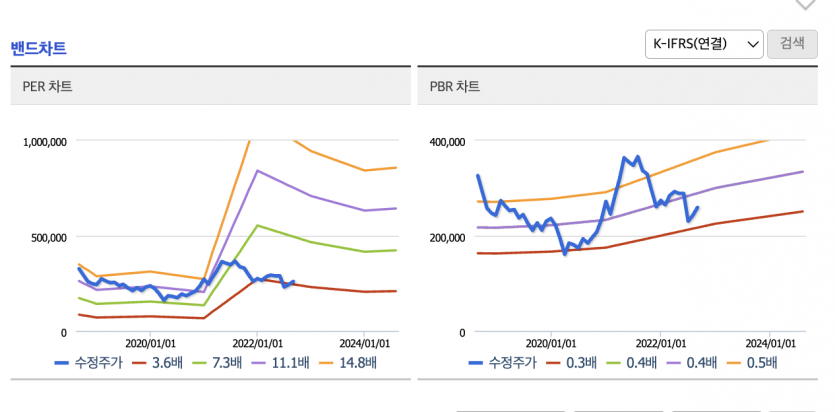Image resolution: width=835 pixels, height=412 pixels.
Task: Toggle the 0.3배 legend entry
Action: pyautogui.click(x=571, y=363)
